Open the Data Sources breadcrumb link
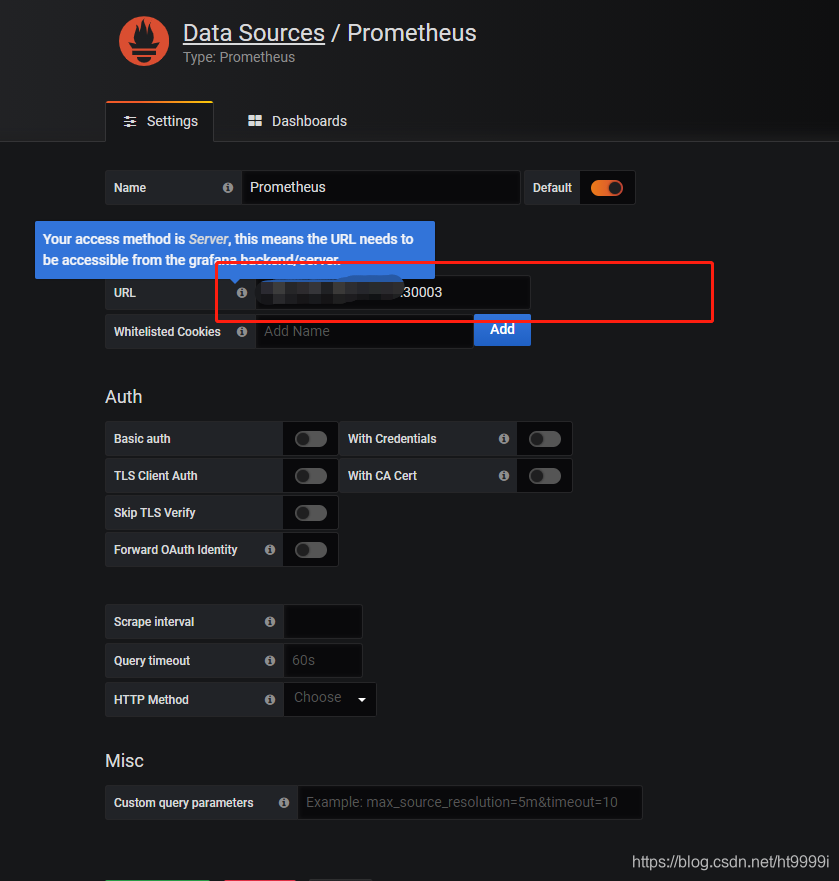This screenshot has height=881, width=839. (x=253, y=33)
